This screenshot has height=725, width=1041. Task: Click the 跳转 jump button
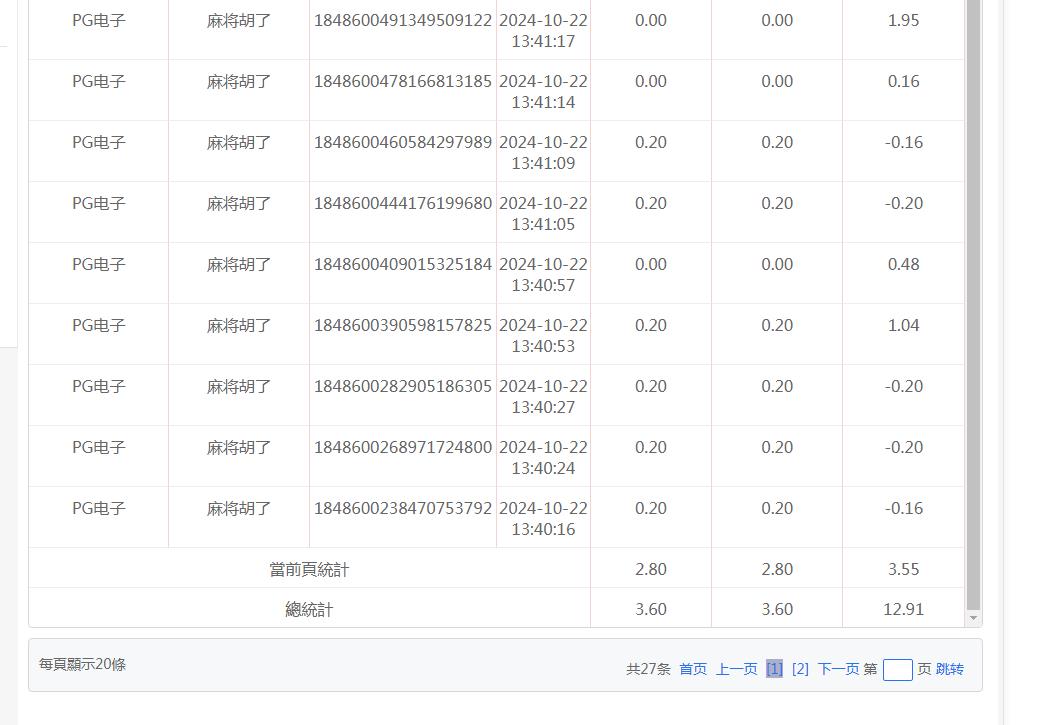point(951,669)
